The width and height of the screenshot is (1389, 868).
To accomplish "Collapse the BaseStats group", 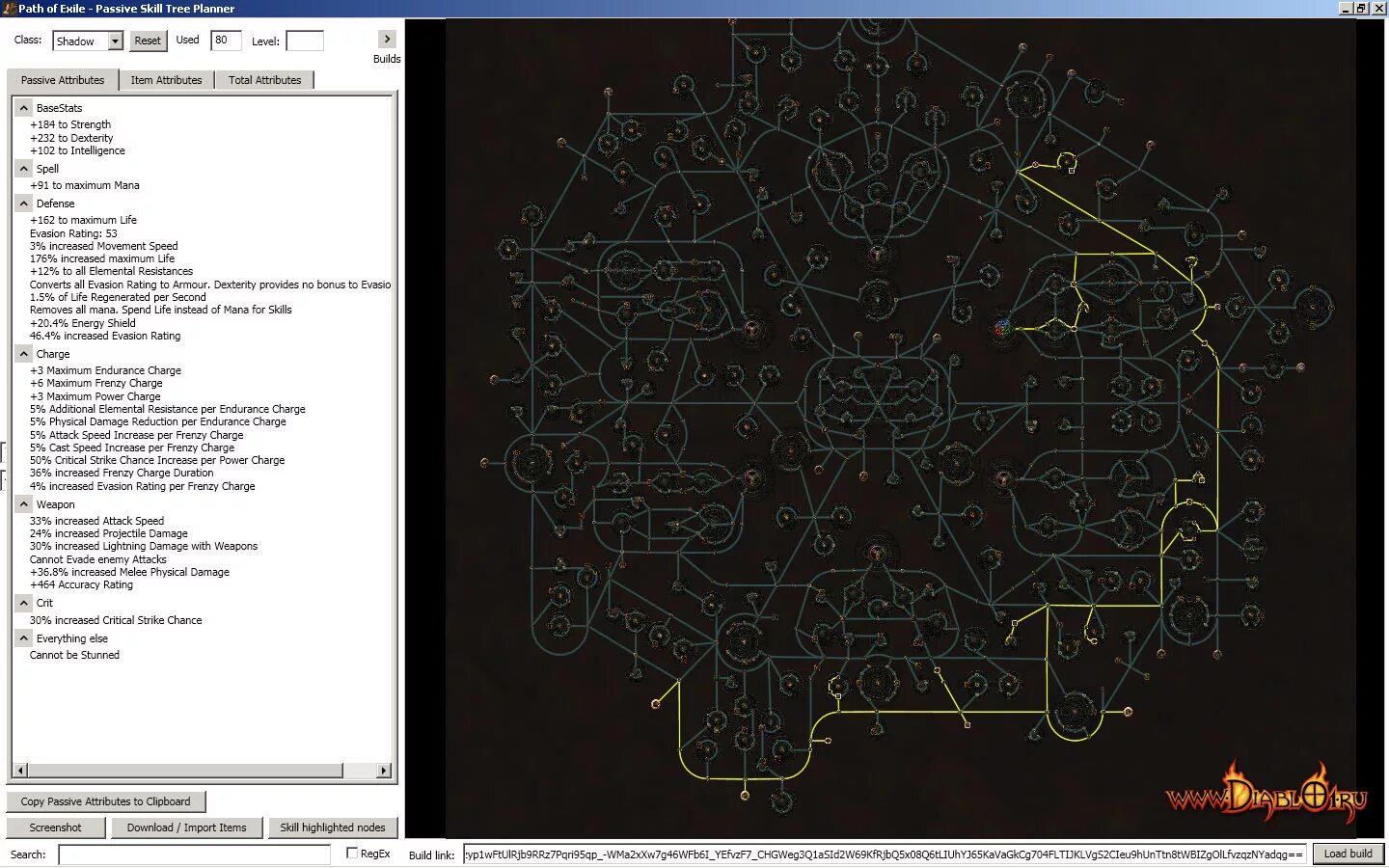I will pyautogui.click(x=24, y=108).
